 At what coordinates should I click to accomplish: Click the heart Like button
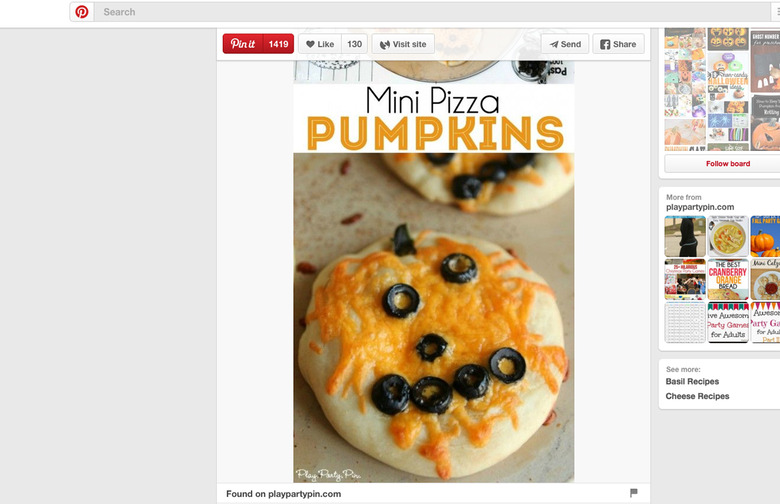coord(320,44)
